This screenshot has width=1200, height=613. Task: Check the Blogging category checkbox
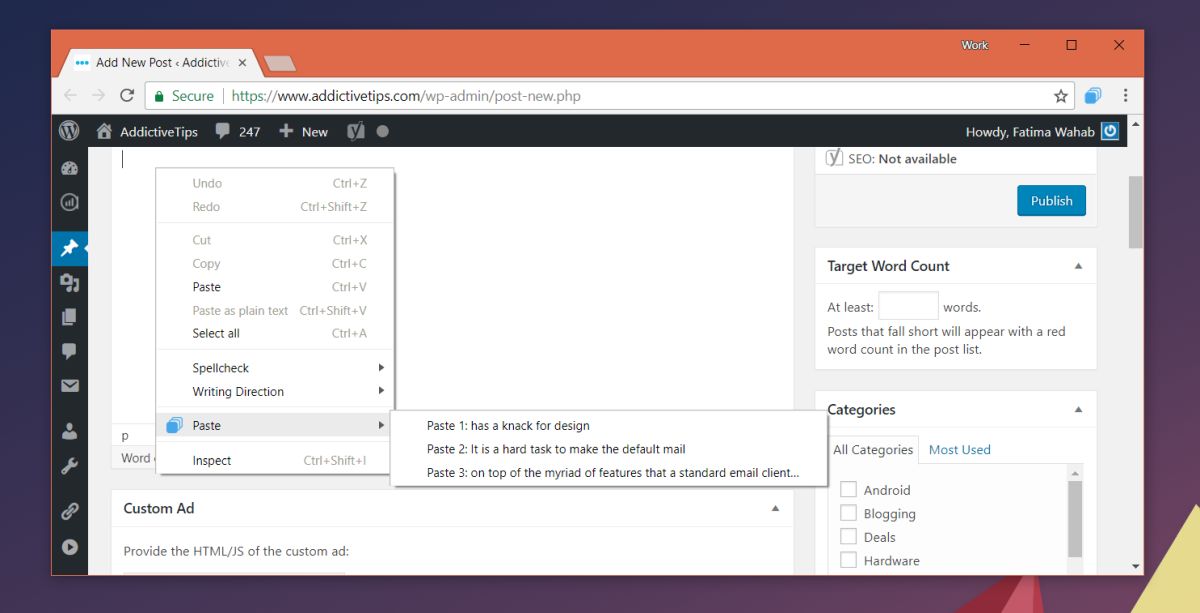pyautogui.click(x=848, y=513)
